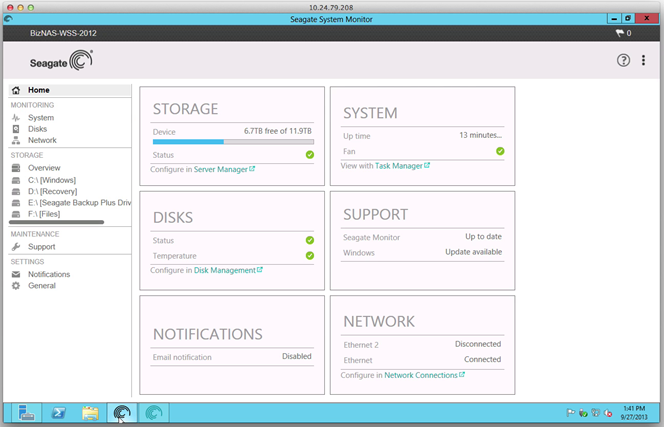Click the storage capacity usage bar
This screenshot has height=427, width=664.
click(233, 142)
